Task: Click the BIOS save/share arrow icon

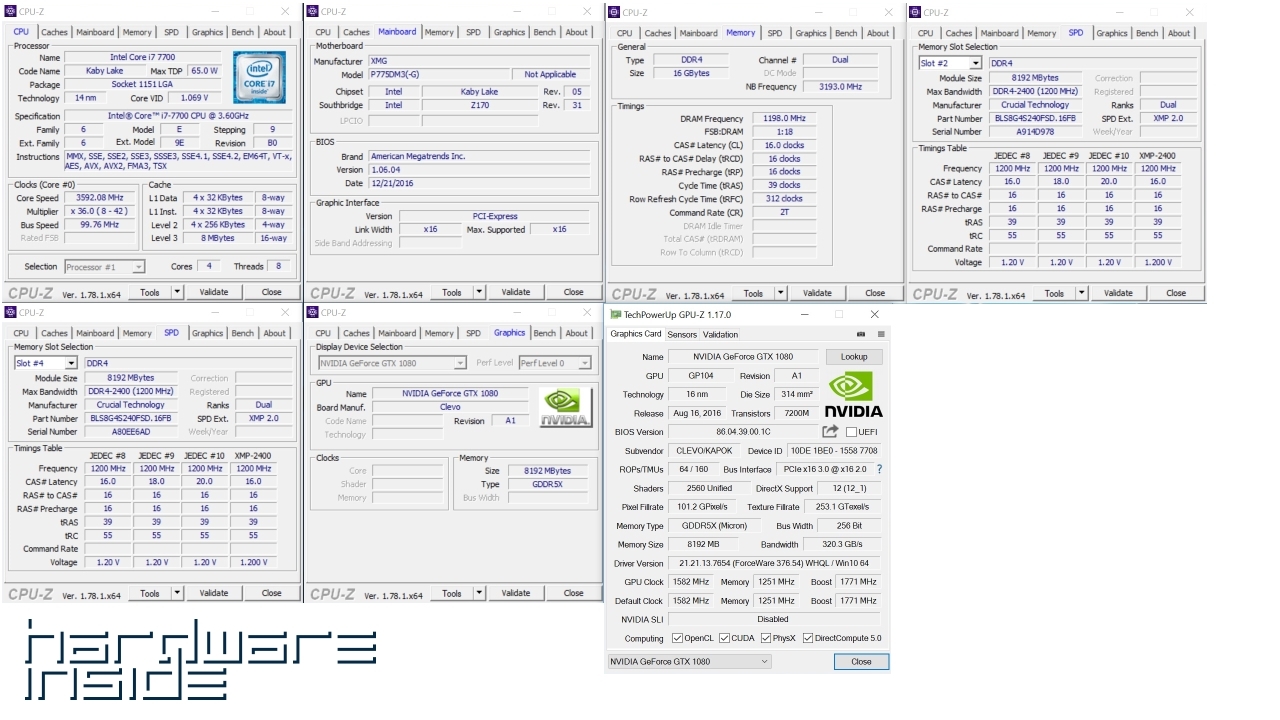Action: 830,432
